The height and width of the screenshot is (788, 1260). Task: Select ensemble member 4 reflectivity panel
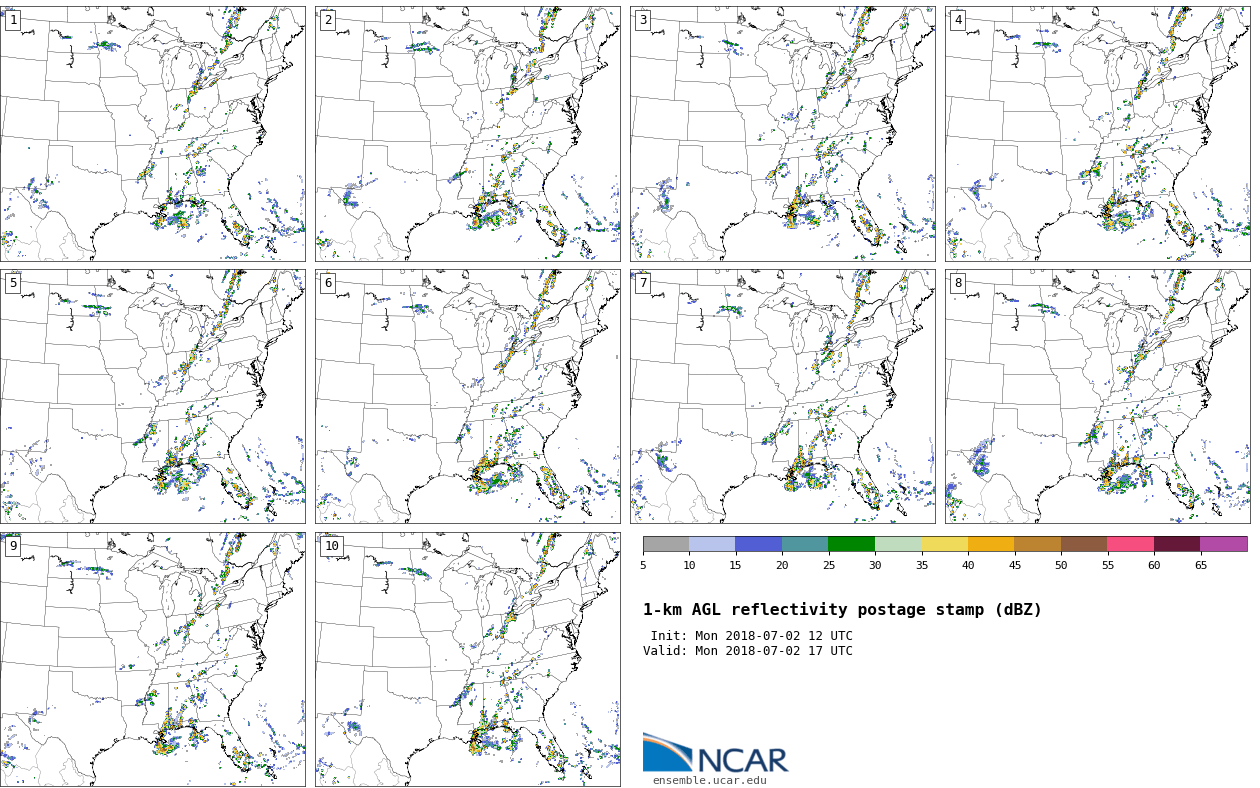click(x=1097, y=134)
